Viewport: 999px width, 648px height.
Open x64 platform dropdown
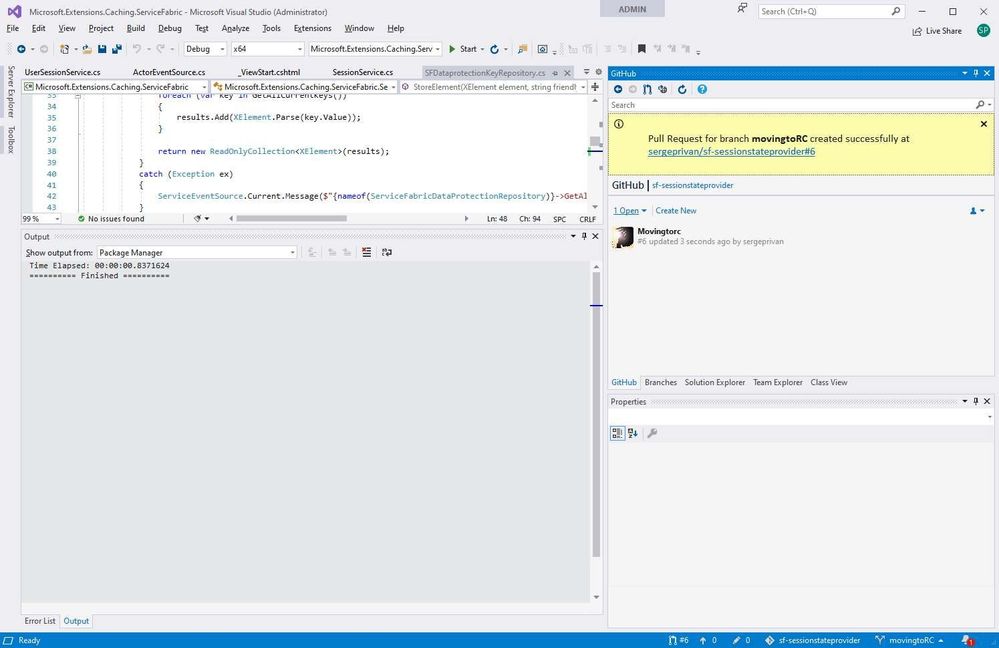[267, 49]
